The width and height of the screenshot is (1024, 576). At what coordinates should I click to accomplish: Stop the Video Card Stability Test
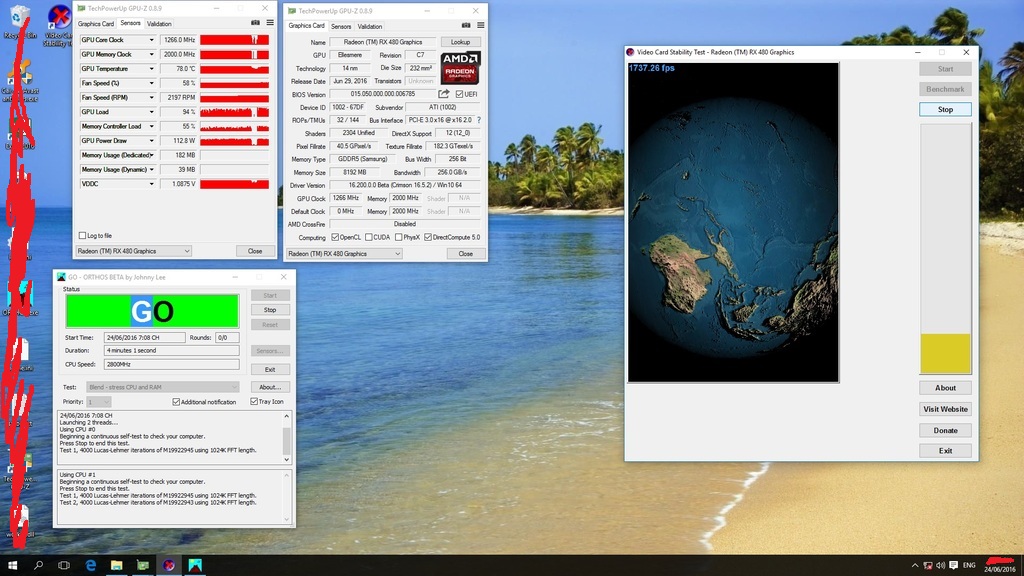coord(945,109)
